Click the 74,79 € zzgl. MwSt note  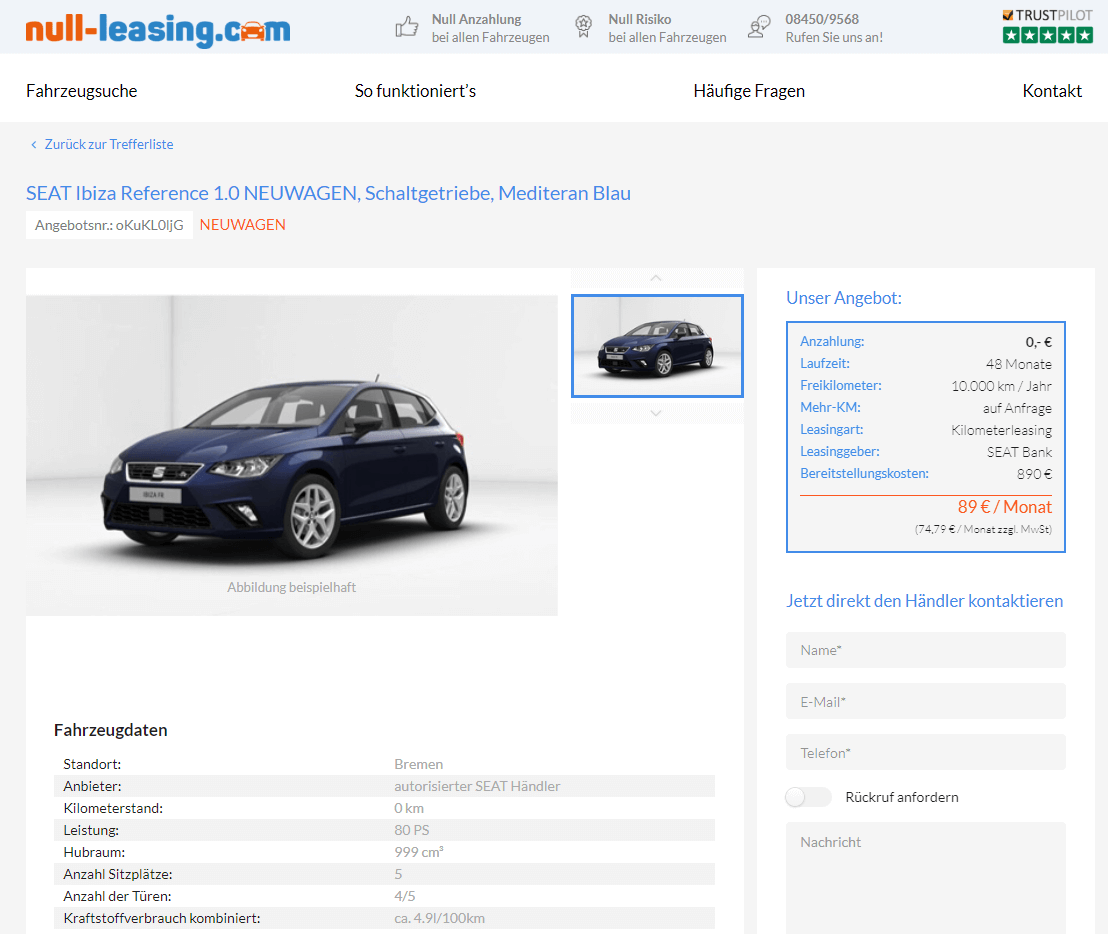983,529
